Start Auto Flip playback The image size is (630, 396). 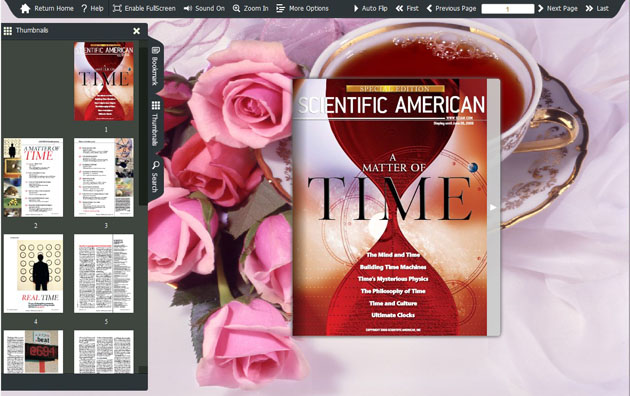370,8
